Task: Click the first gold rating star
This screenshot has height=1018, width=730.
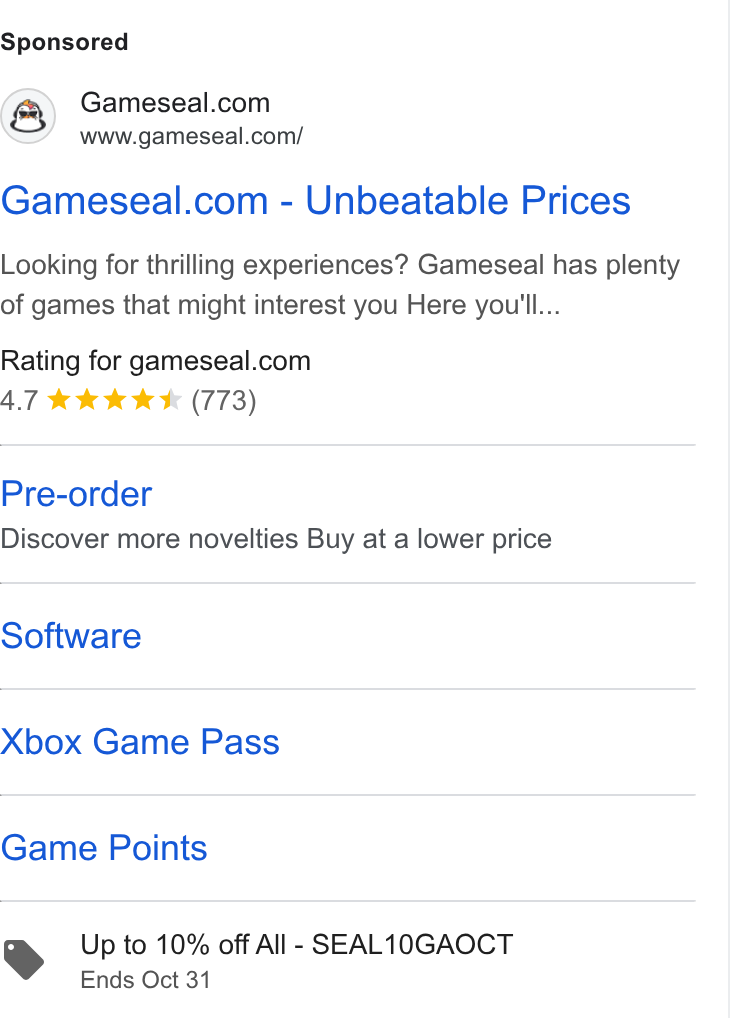Action: click(59, 400)
